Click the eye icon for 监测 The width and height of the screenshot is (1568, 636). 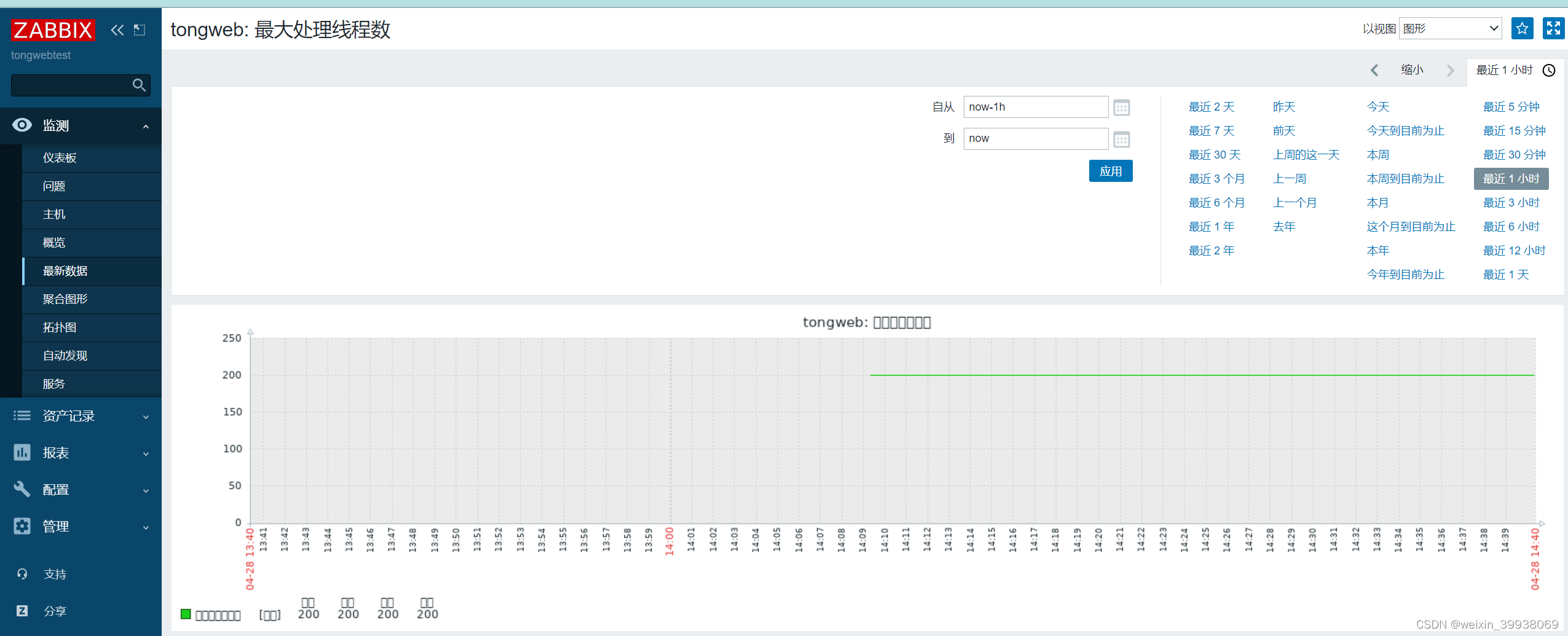[x=22, y=125]
